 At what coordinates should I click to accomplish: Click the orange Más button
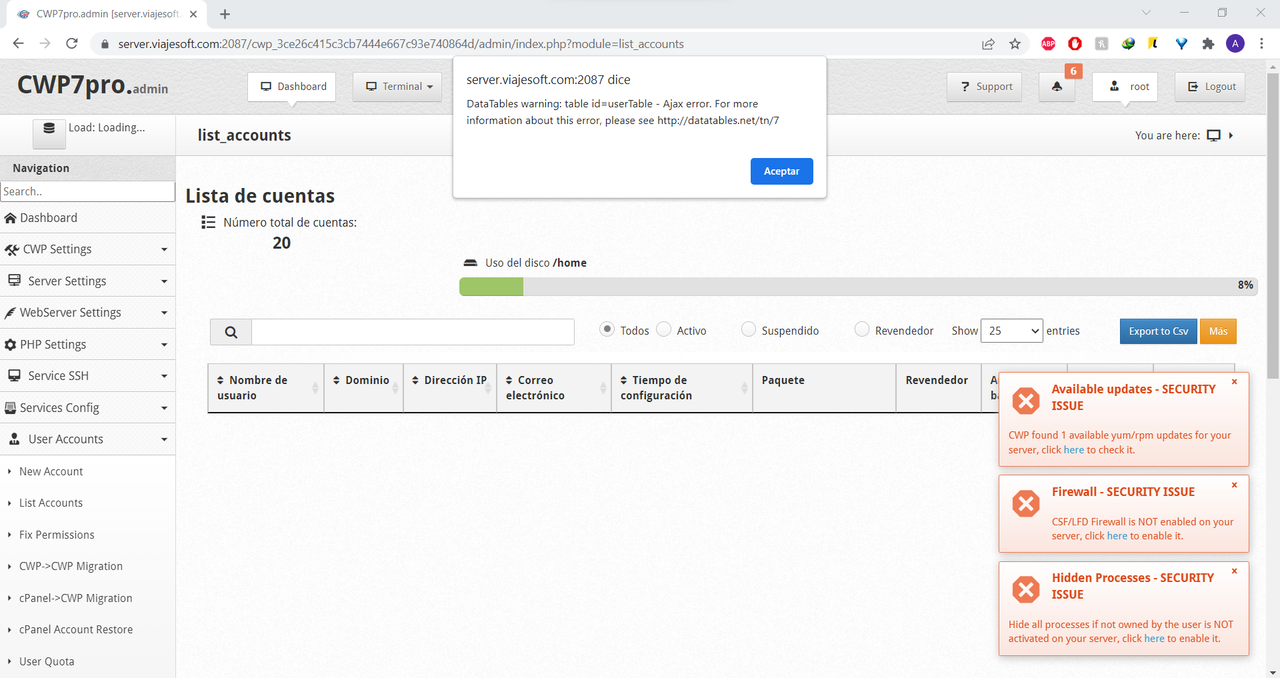point(1218,331)
